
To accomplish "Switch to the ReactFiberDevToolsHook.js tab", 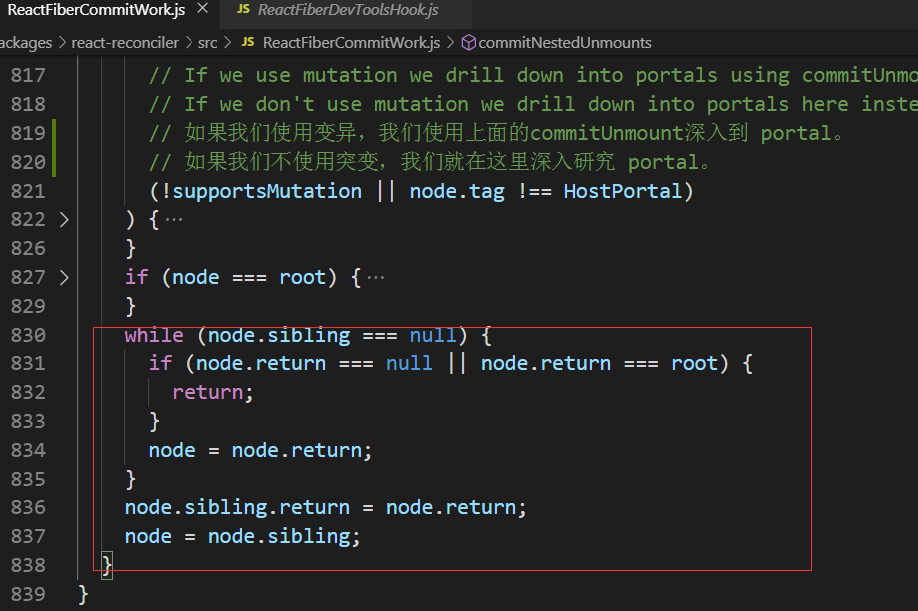I will [347, 11].
